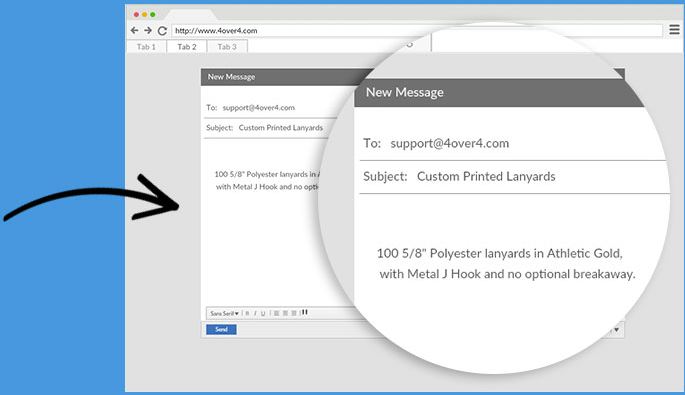Send the email with the Send button
Viewport: 685px width, 395px height.
pyautogui.click(x=221, y=329)
